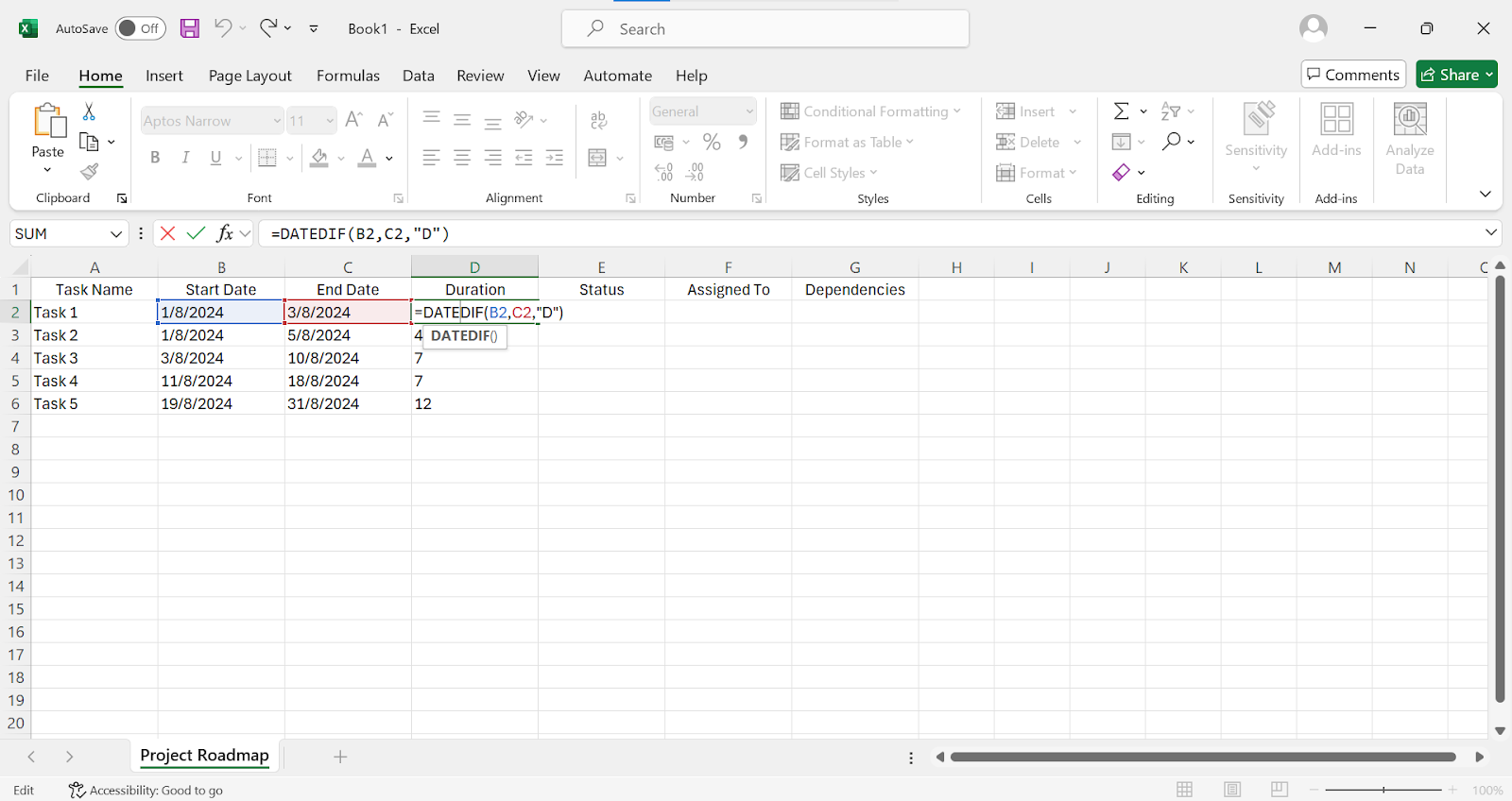Toggle Bold formatting

coord(155,158)
